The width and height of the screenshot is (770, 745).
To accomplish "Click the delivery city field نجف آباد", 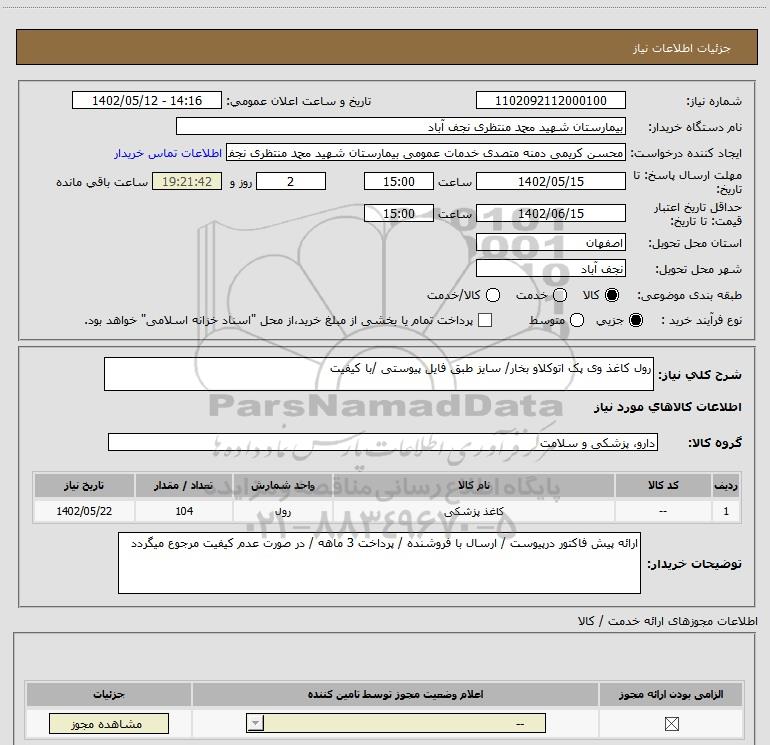I will click(550, 269).
